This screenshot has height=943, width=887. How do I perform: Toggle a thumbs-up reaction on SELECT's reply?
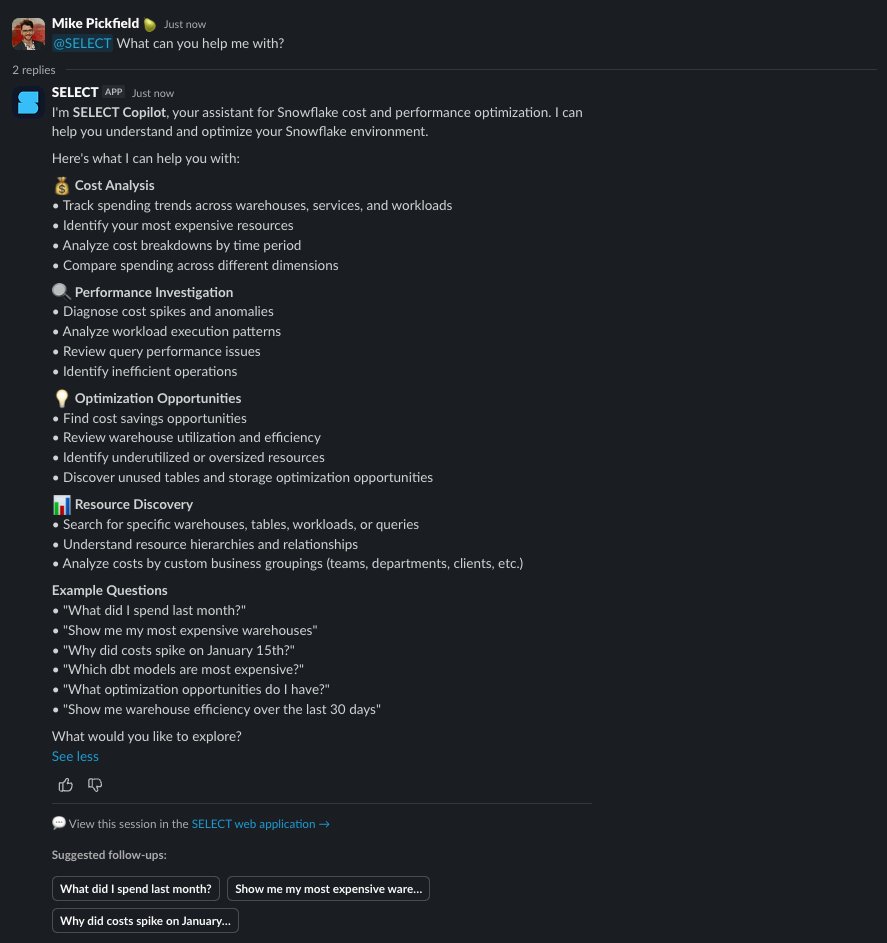coord(65,785)
